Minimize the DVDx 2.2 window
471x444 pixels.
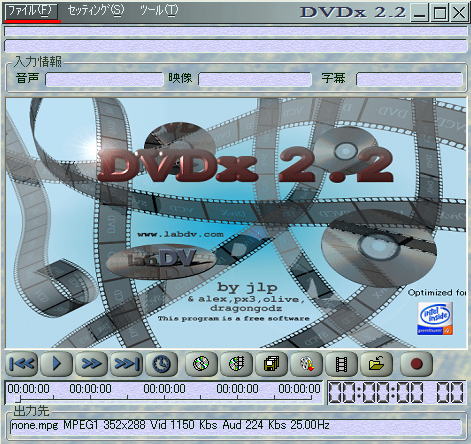pyautogui.click(x=420, y=13)
